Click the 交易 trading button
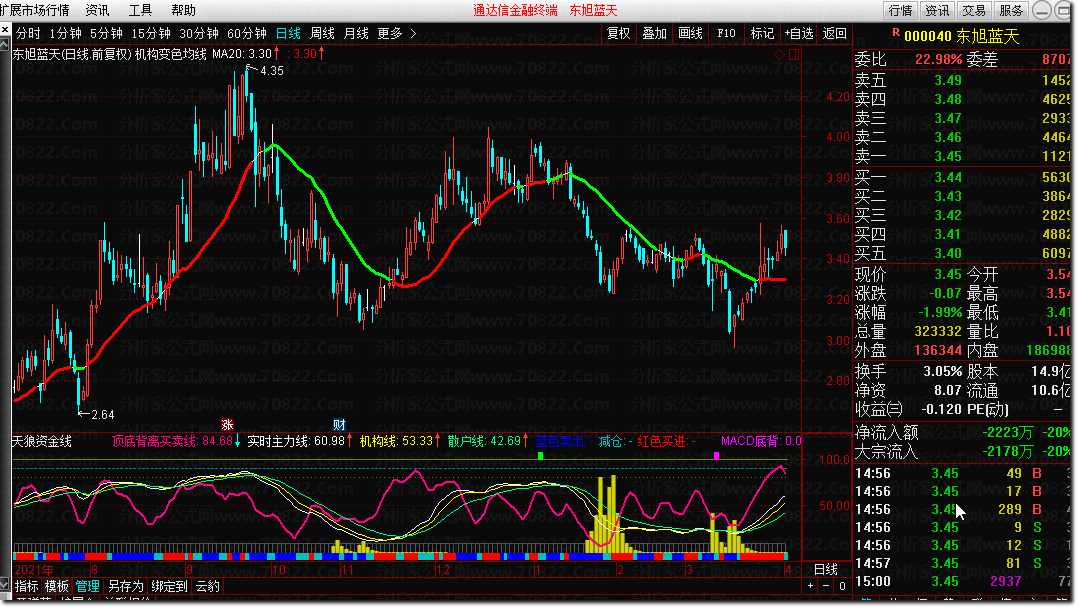This screenshot has width=1079, height=608. [x=974, y=10]
